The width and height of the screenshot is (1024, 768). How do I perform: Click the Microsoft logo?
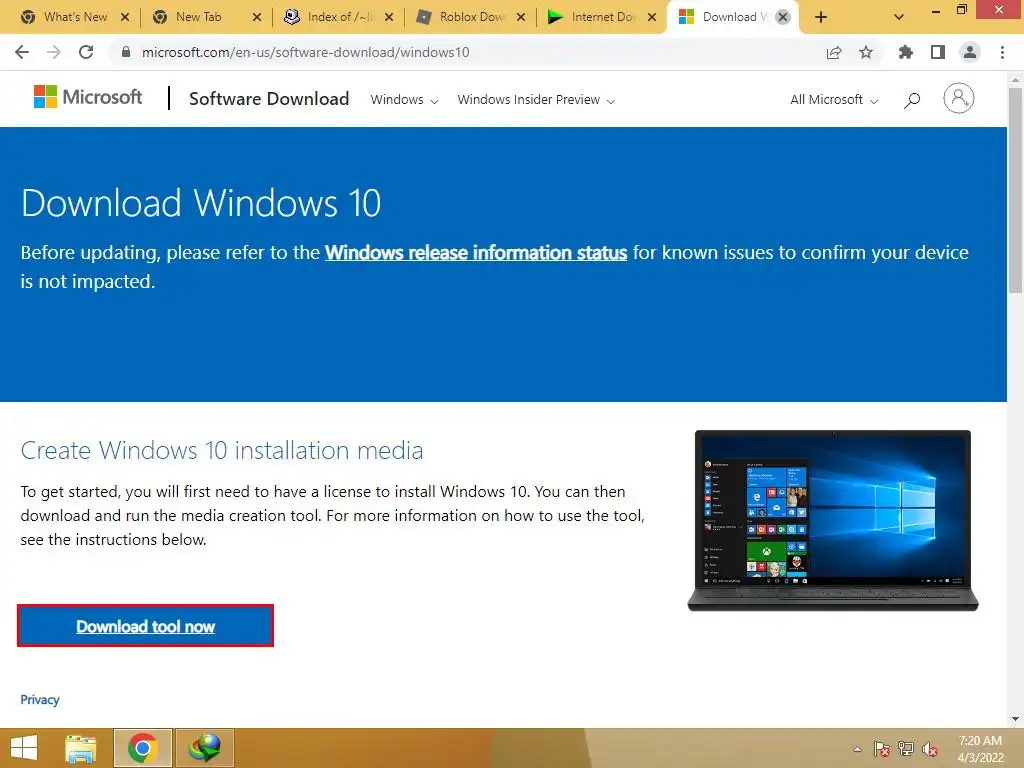click(x=88, y=97)
